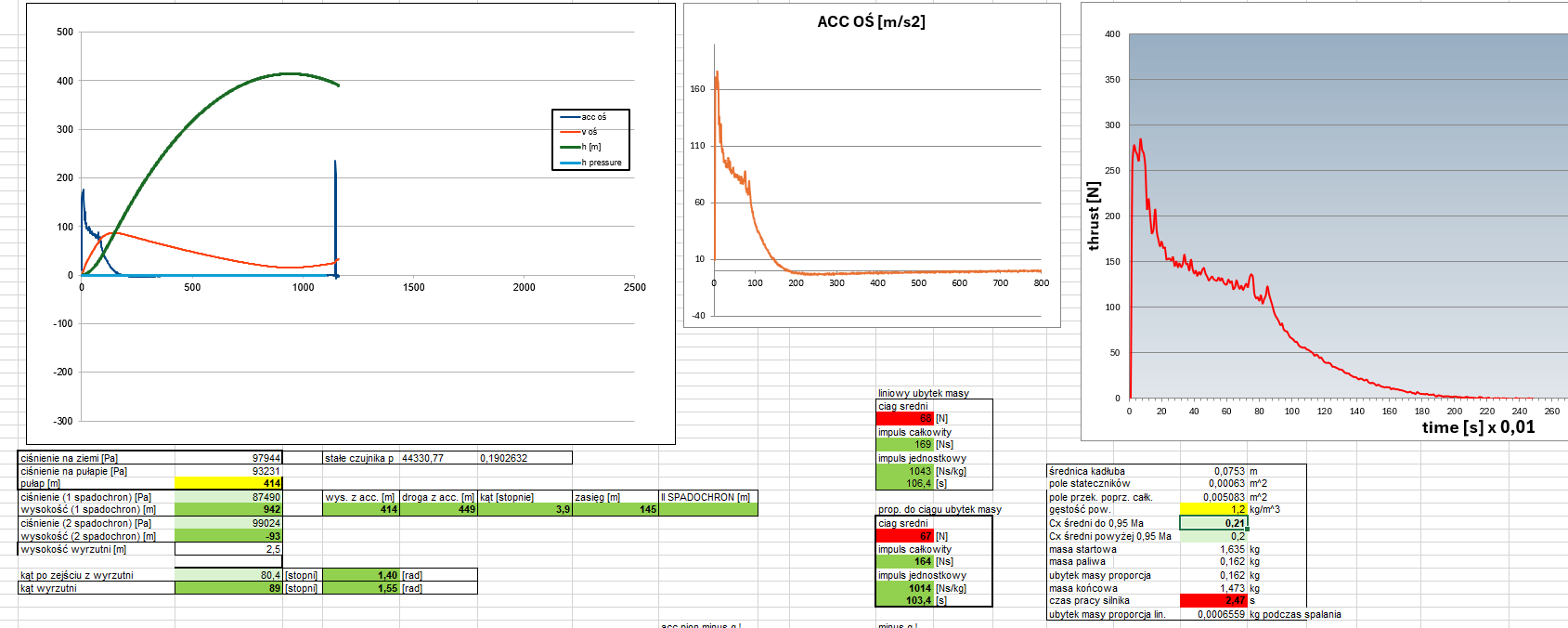Select the 'thrust [N]' vertical axis title
Image resolution: width=1568 pixels, height=628 pixels.
[x=1094, y=216]
